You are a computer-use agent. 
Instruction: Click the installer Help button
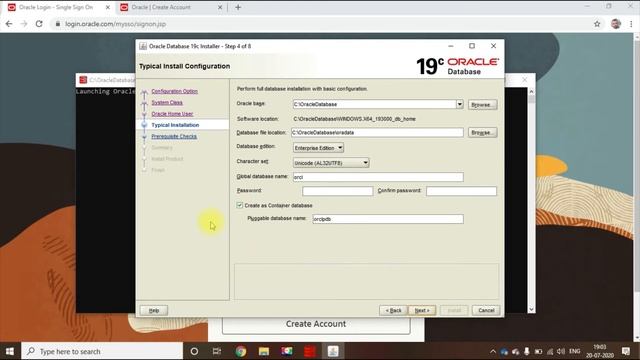pos(154,311)
